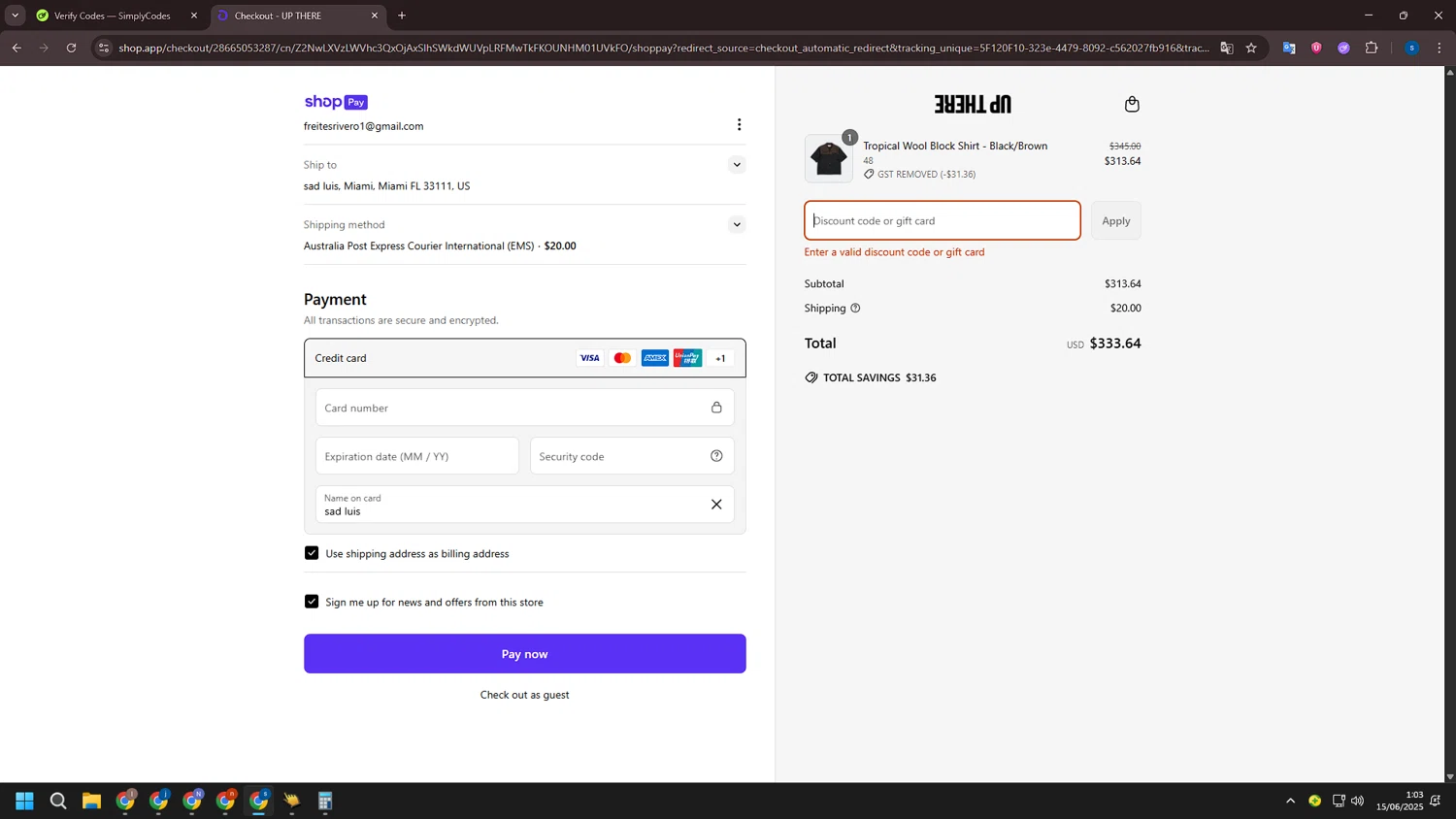The height and width of the screenshot is (819, 1456).
Task: View site information in the address bar
Action: pos(104,48)
